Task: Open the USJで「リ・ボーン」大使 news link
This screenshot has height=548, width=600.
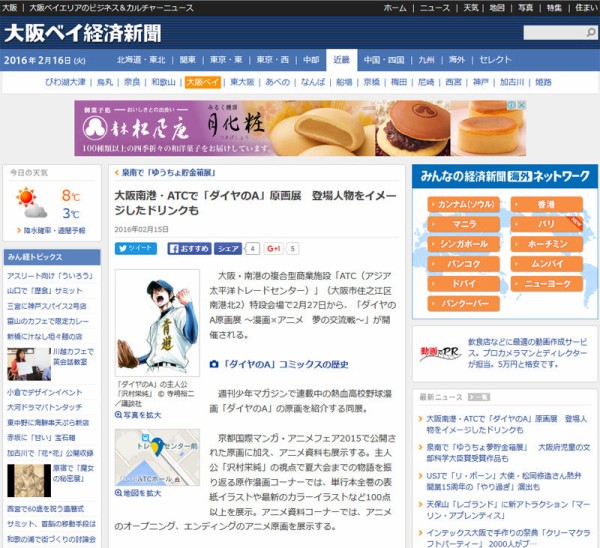Action: 503,481
